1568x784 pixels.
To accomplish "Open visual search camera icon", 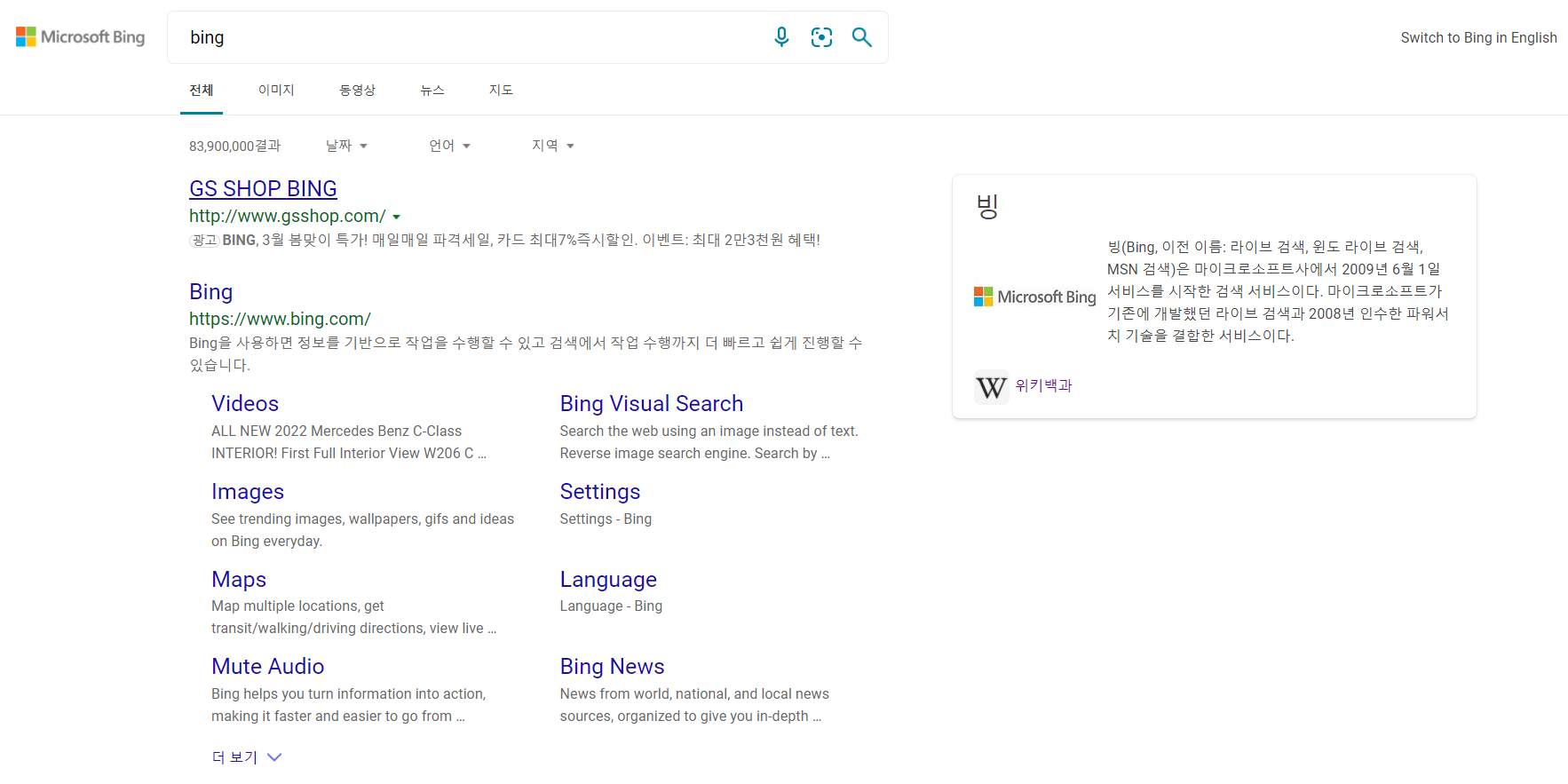I will pos(821,37).
